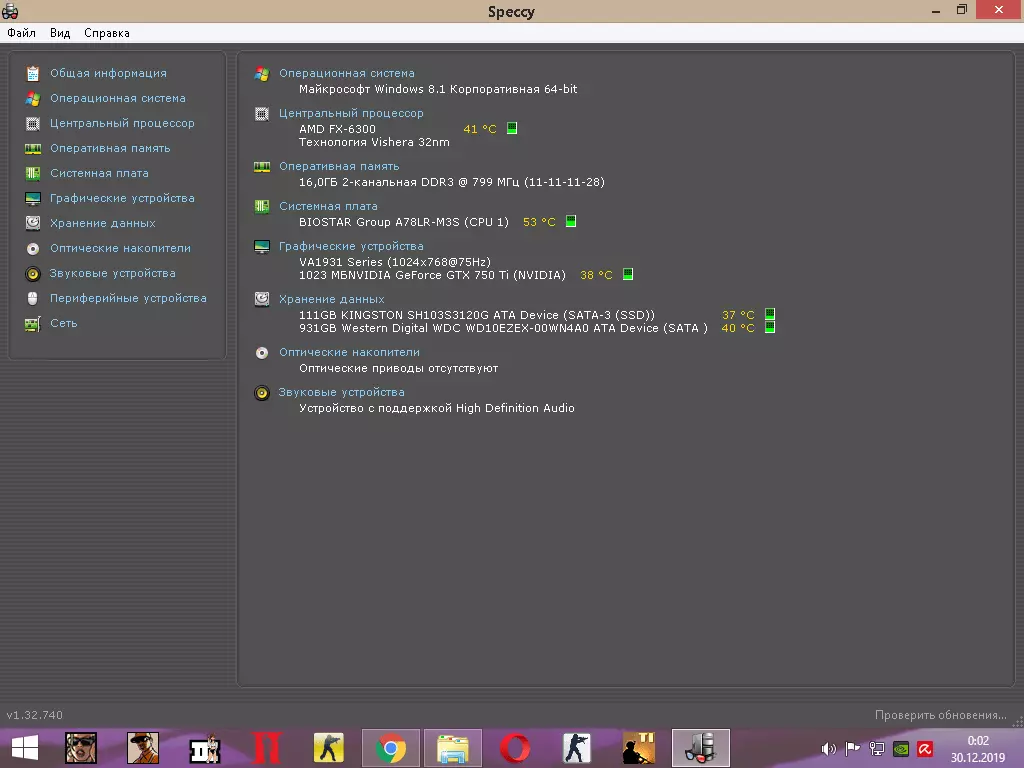1024x768 pixels.
Task: Select Хранение данных in sidebar
Action: tap(102, 223)
